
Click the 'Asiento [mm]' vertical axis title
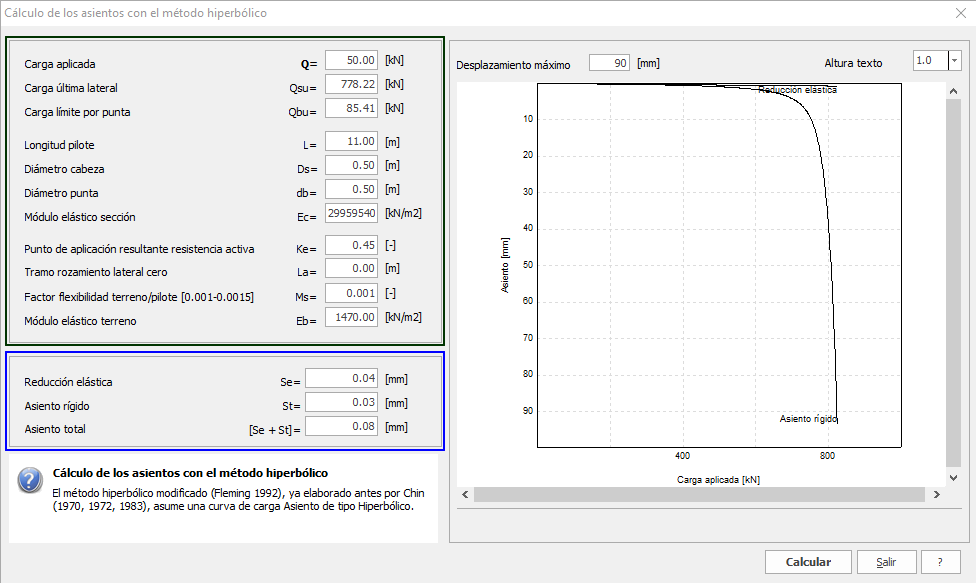tap(505, 265)
